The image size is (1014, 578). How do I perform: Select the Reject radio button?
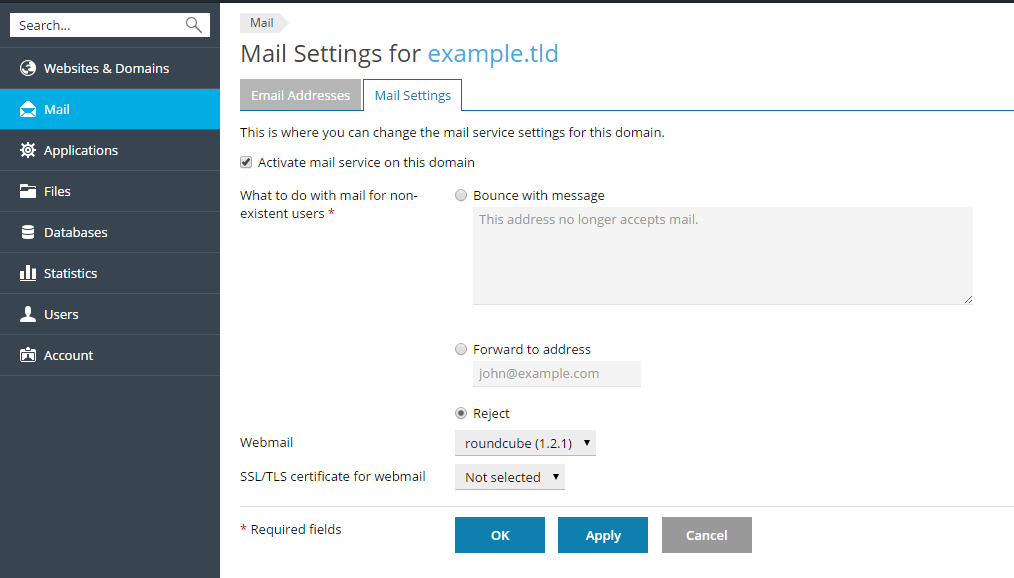461,413
